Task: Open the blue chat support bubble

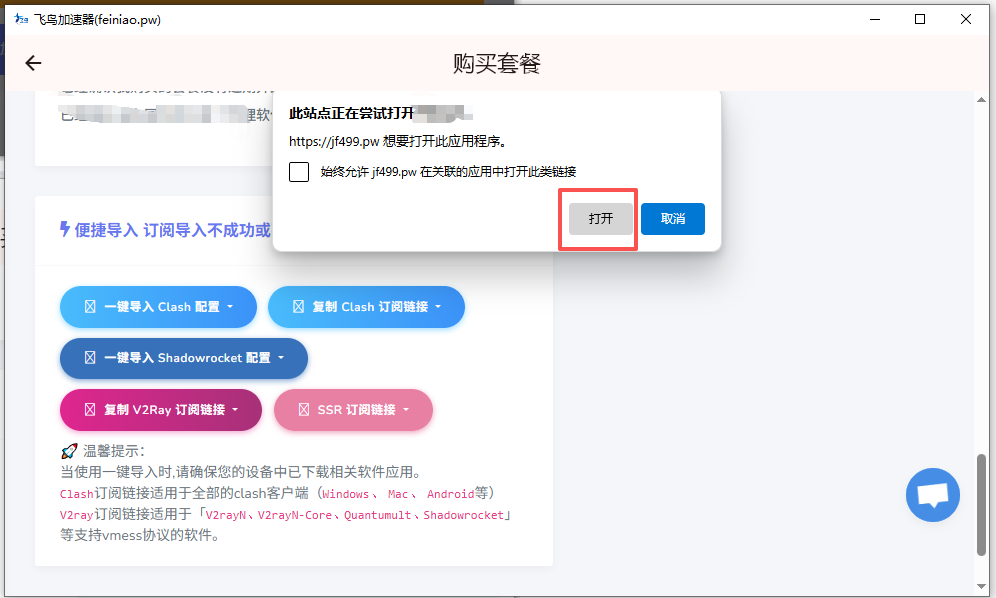Action: (x=932, y=494)
